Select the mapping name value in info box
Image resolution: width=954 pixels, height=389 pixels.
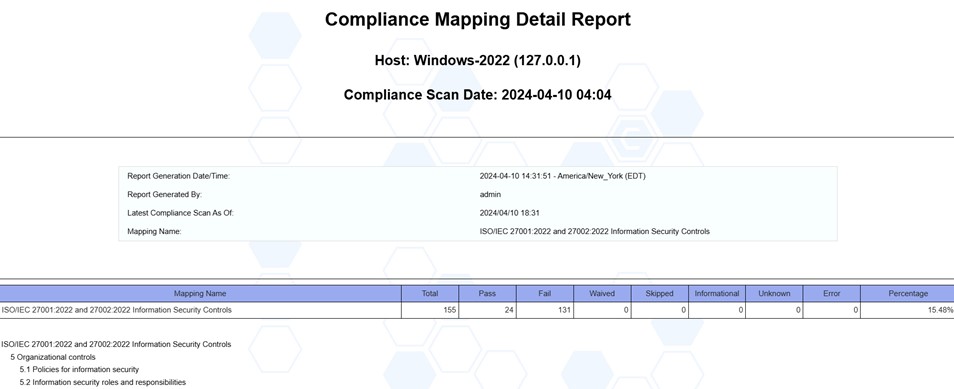594,231
